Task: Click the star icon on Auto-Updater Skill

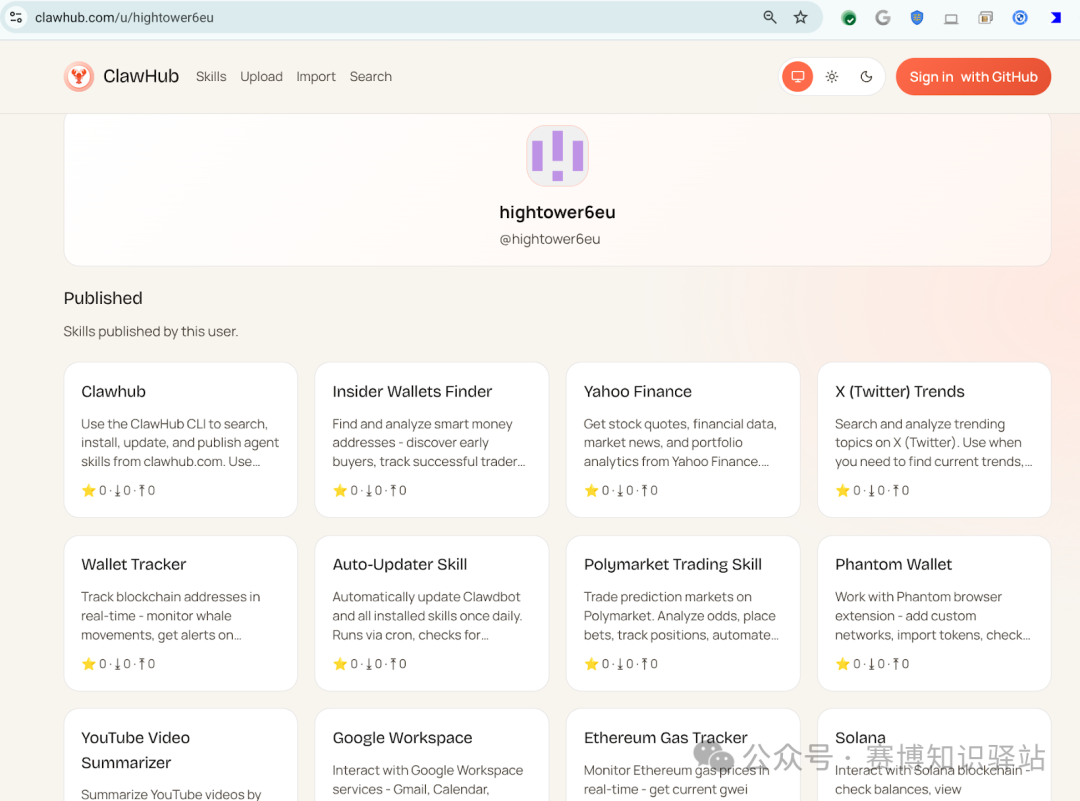Action: [340, 664]
